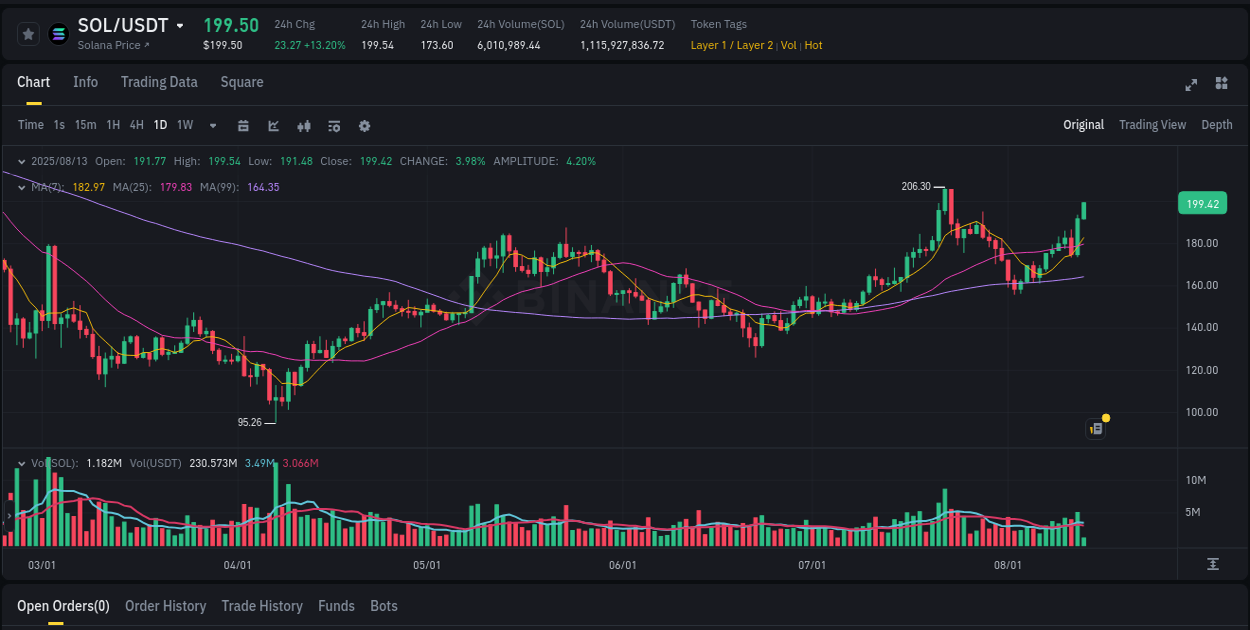Screen dimensions: 1250x630
Task: Open chart display options via the list icon
Action: (333, 126)
